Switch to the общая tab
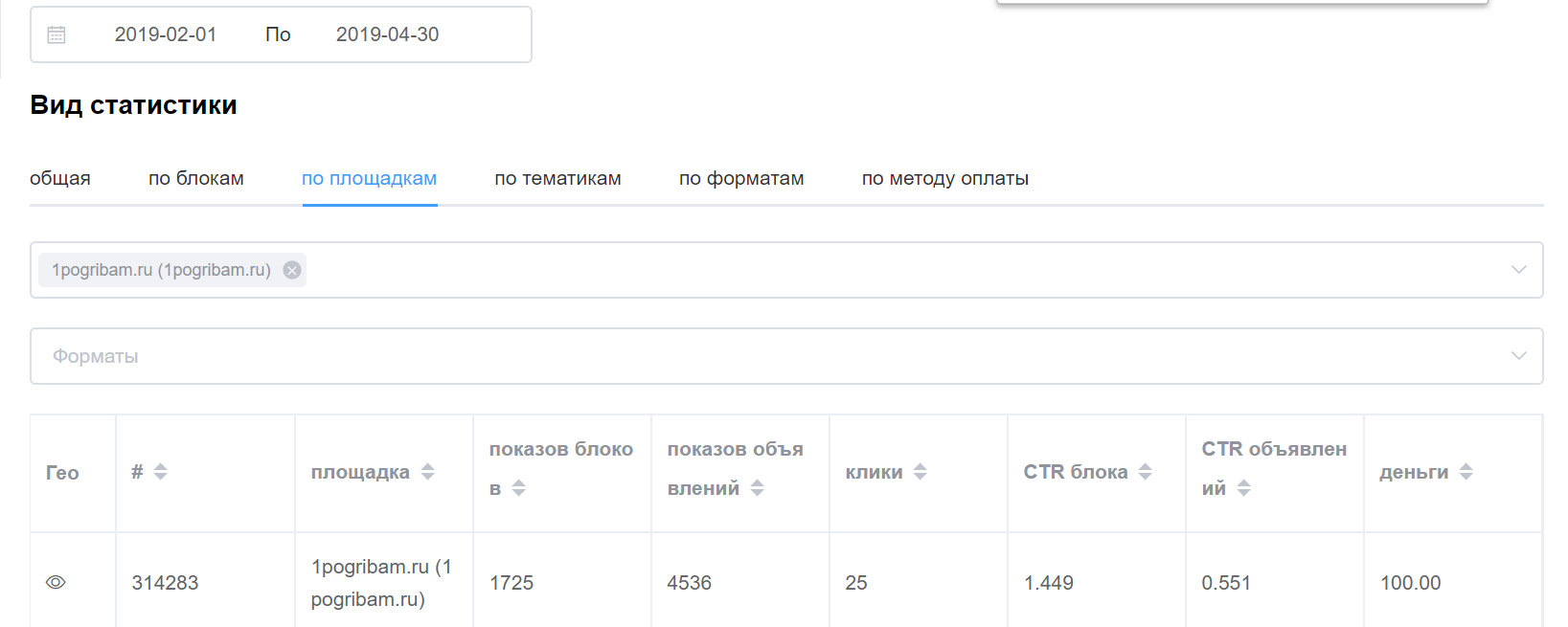This screenshot has height=627, width=1568. 60,179
